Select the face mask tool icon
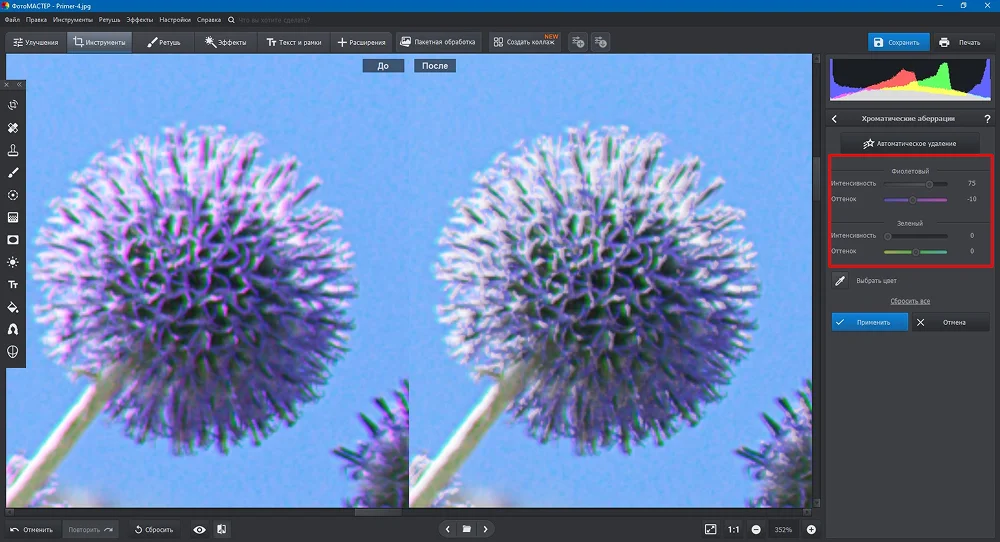Image resolution: width=1000 pixels, height=542 pixels. pyautogui.click(x=13, y=352)
